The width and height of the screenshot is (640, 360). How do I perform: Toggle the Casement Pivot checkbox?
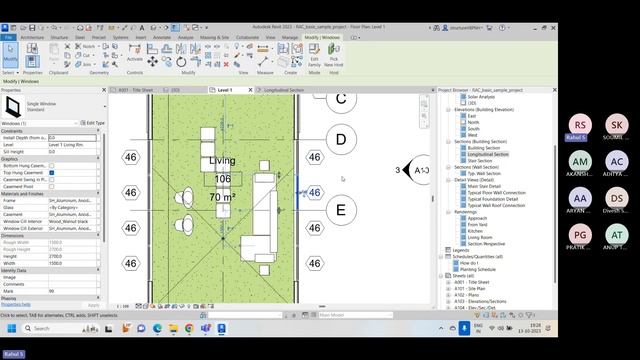coord(51,187)
